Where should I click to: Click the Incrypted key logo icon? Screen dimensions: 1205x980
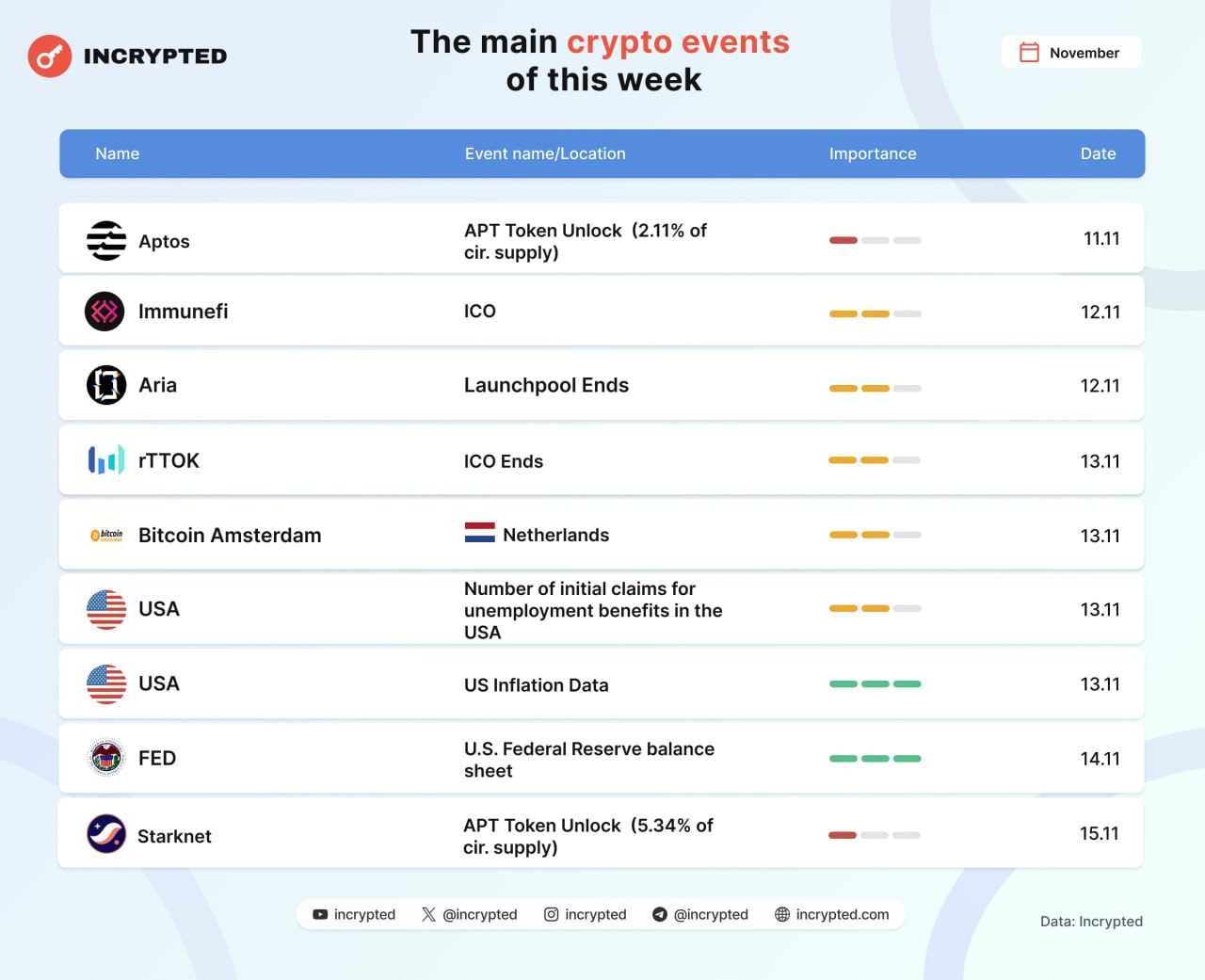(x=50, y=56)
